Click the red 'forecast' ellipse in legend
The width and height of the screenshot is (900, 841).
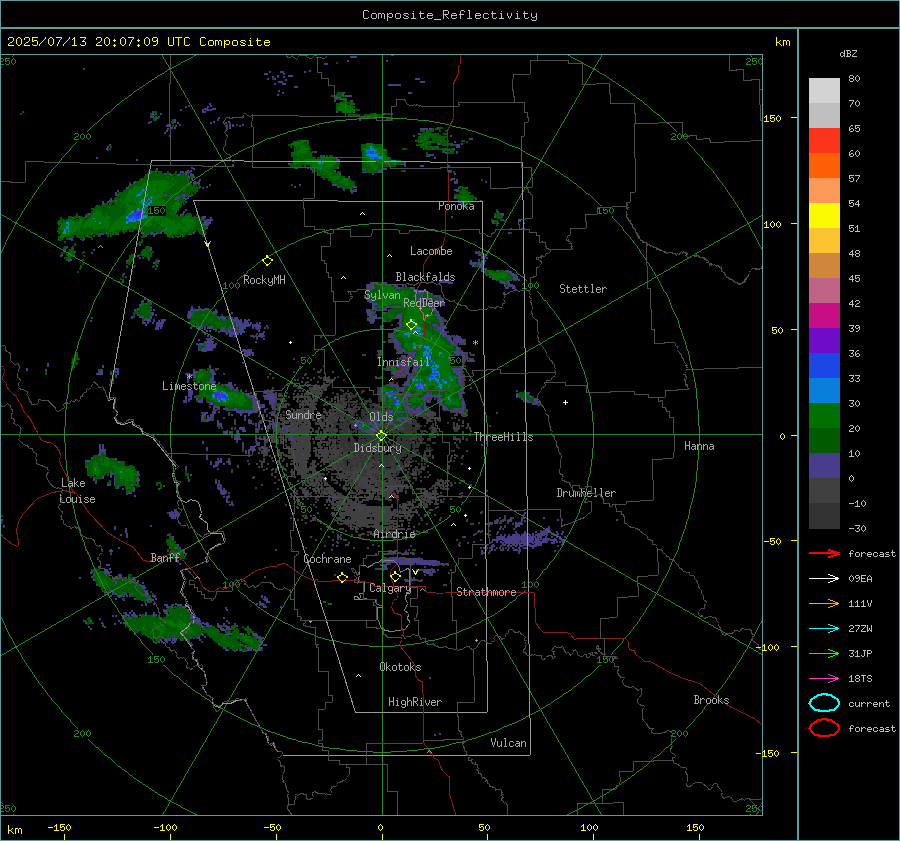click(x=824, y=728)
